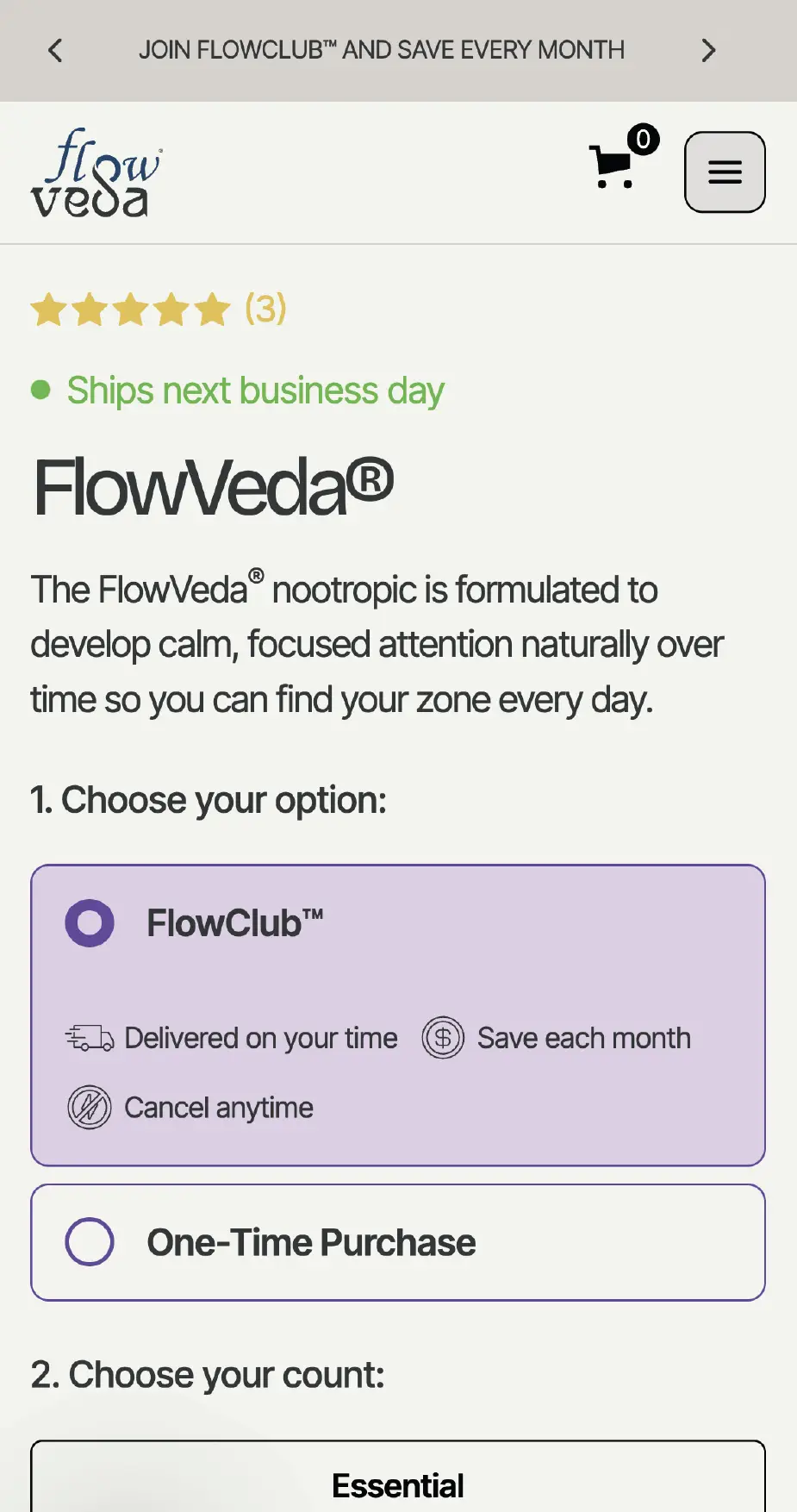Image resolution: width=797 pixels, height=1512 pixels.
Task: Click the cart item count badge
Action: tap(643, 141)
